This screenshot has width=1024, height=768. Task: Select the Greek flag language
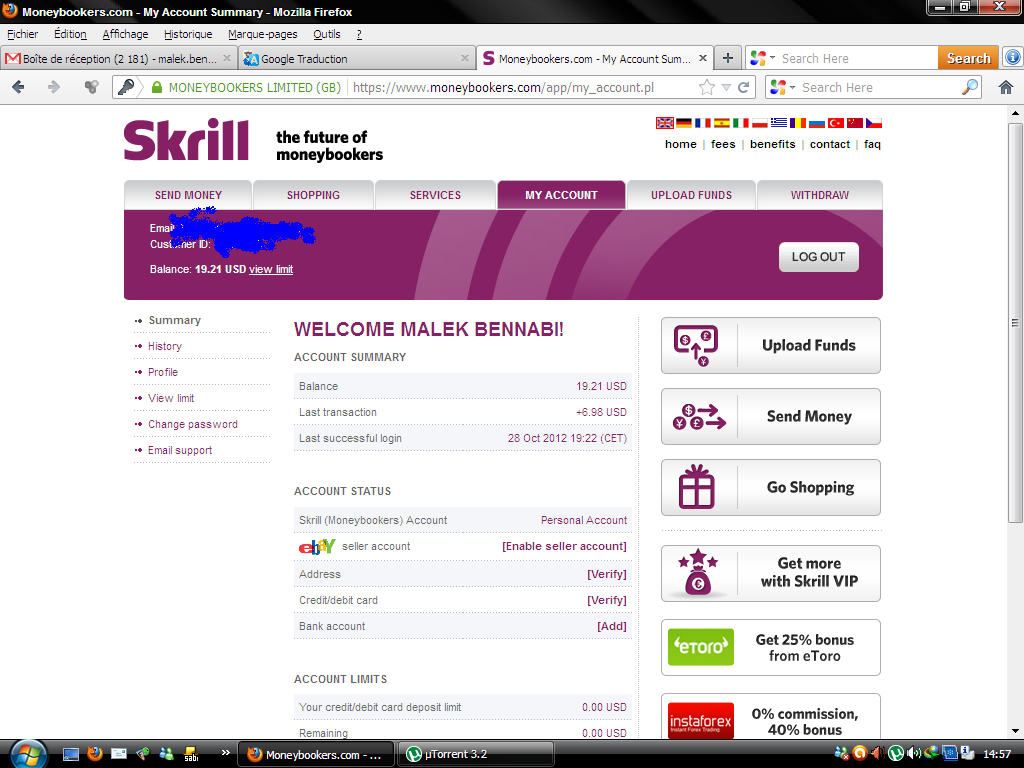tap(778, 123)
